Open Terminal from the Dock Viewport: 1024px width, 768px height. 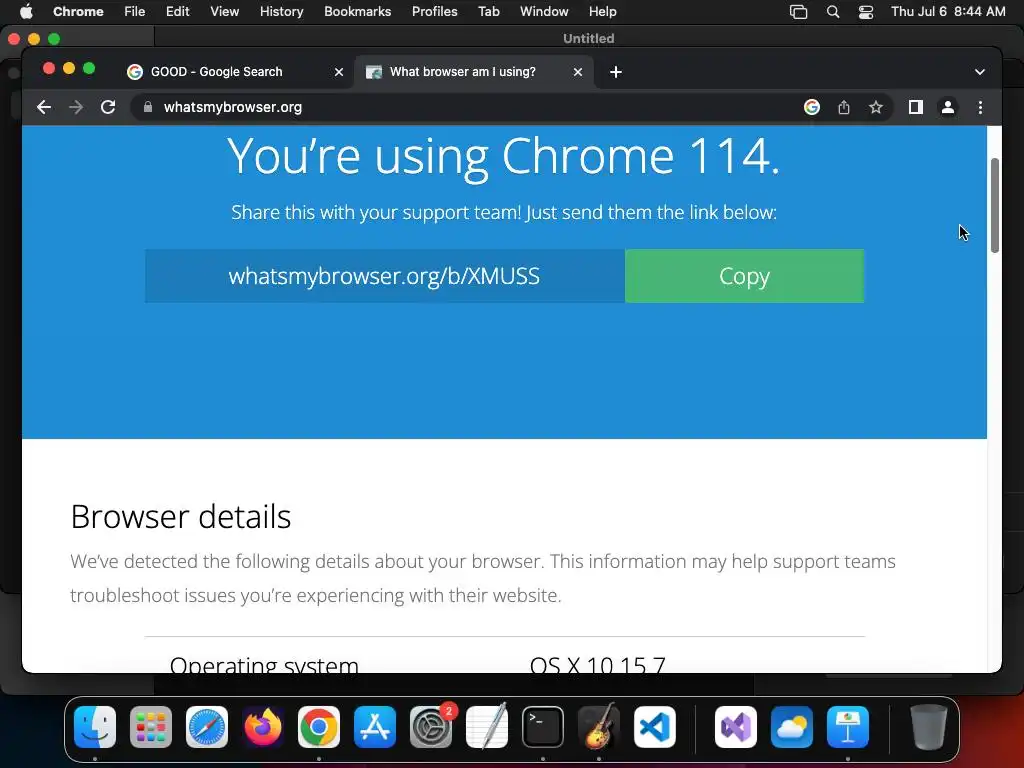click(x=543, y=727)
